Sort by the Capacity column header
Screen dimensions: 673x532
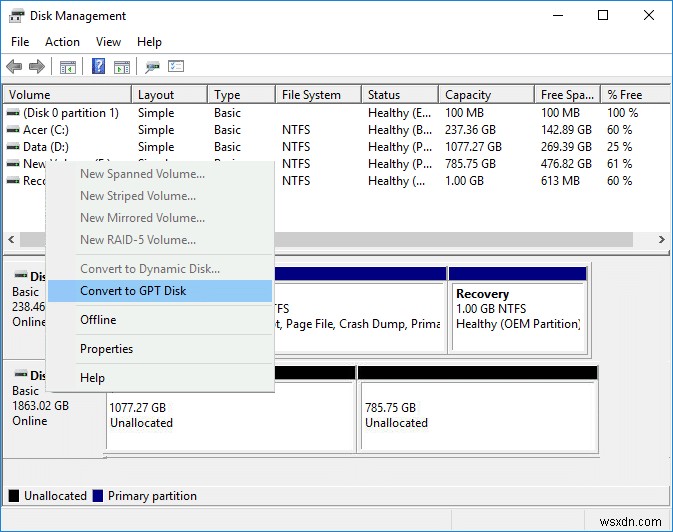pos(487,95)
